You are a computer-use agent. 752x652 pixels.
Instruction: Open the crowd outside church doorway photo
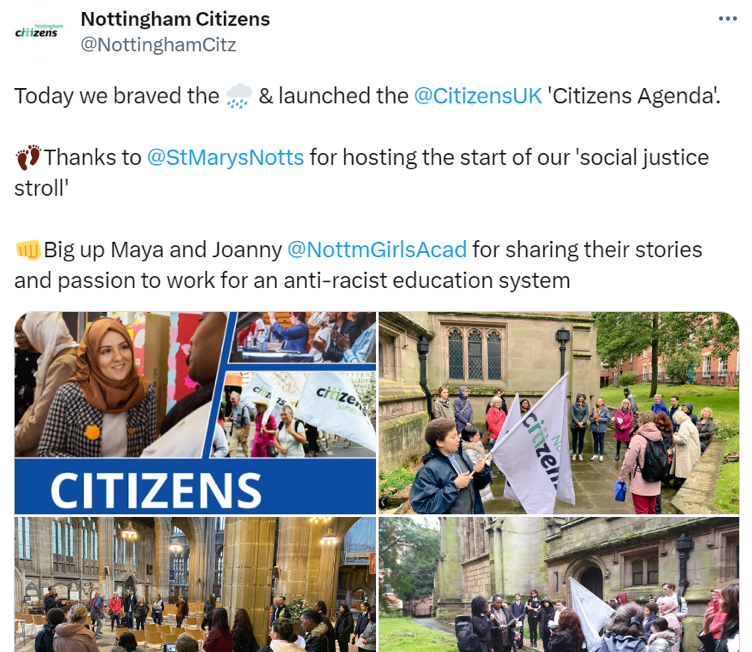click(x=559, y=584)
